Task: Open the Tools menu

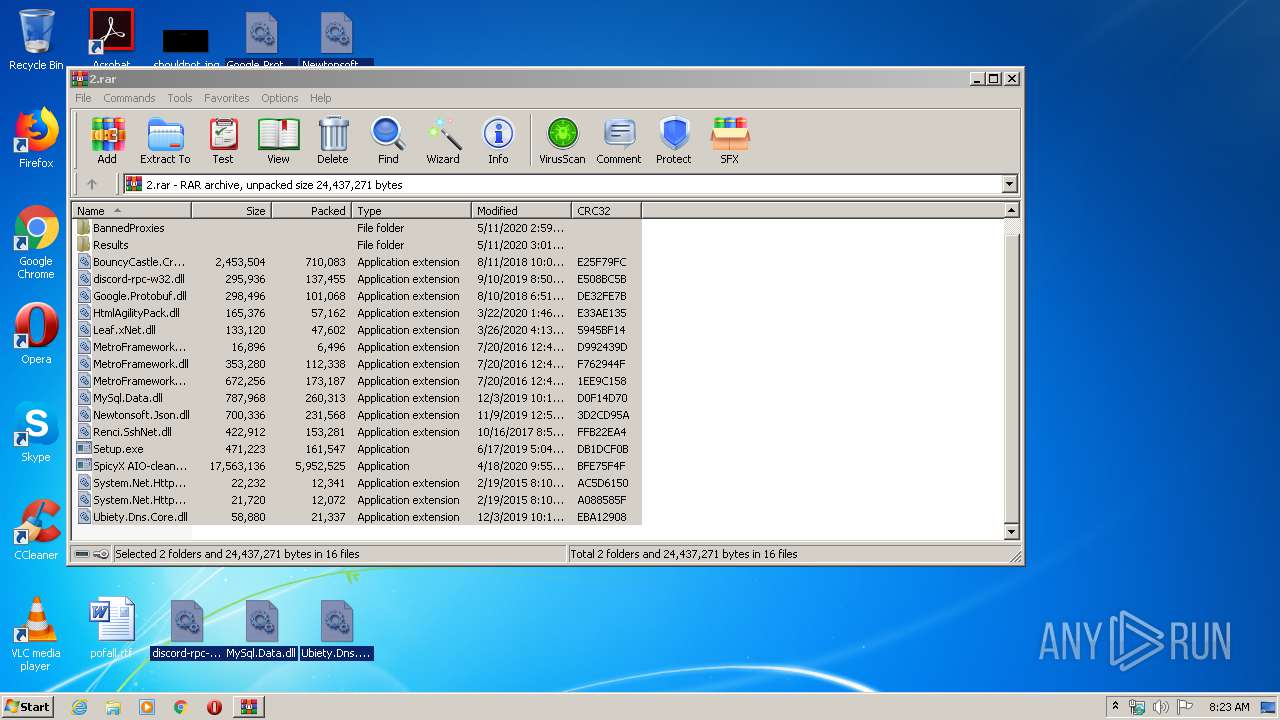Action: [x=180, y=98]
